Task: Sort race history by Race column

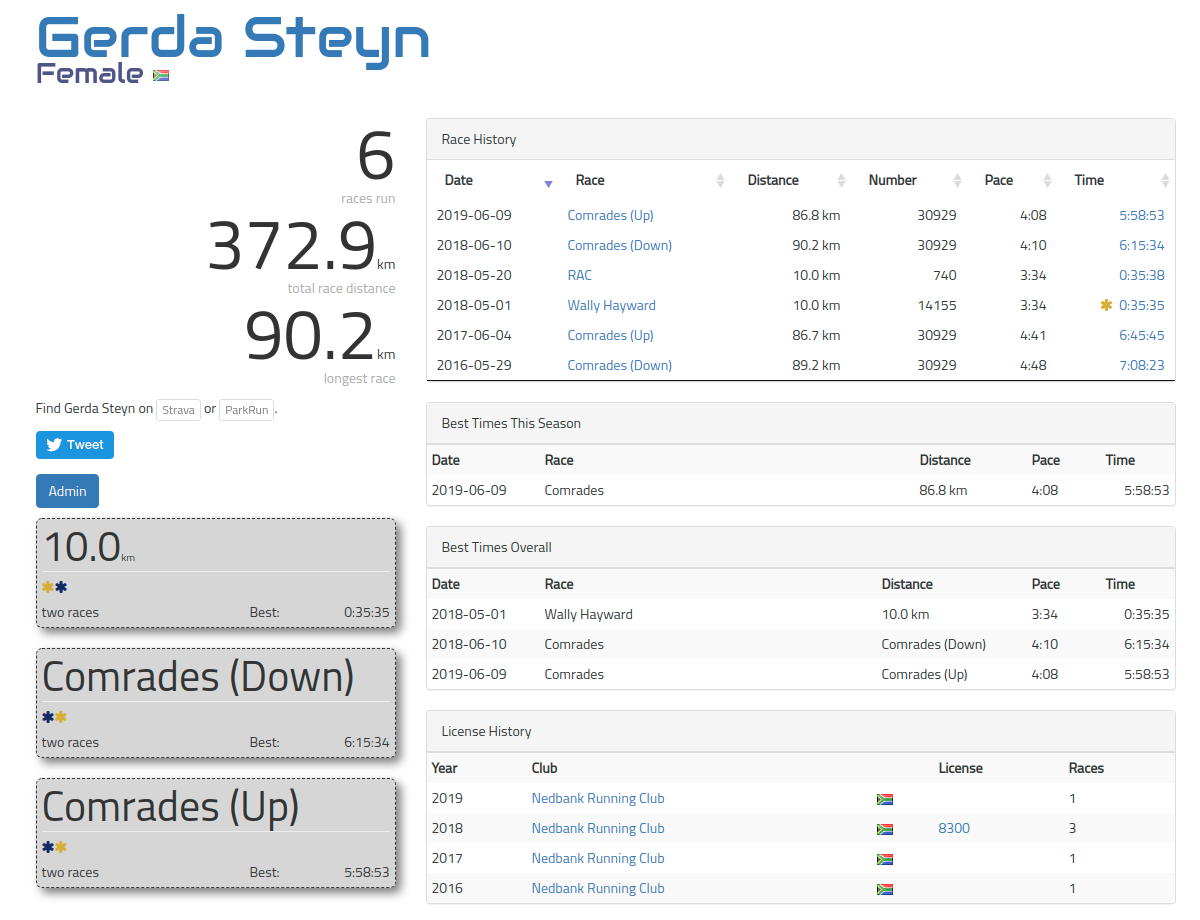Action: pos(590,180)
